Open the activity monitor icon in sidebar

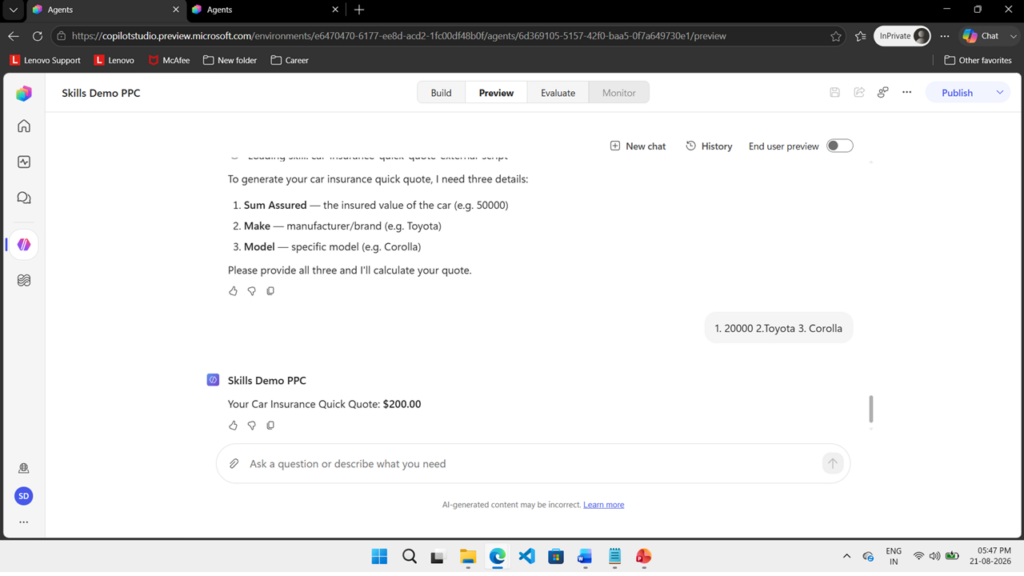point(24,162)
